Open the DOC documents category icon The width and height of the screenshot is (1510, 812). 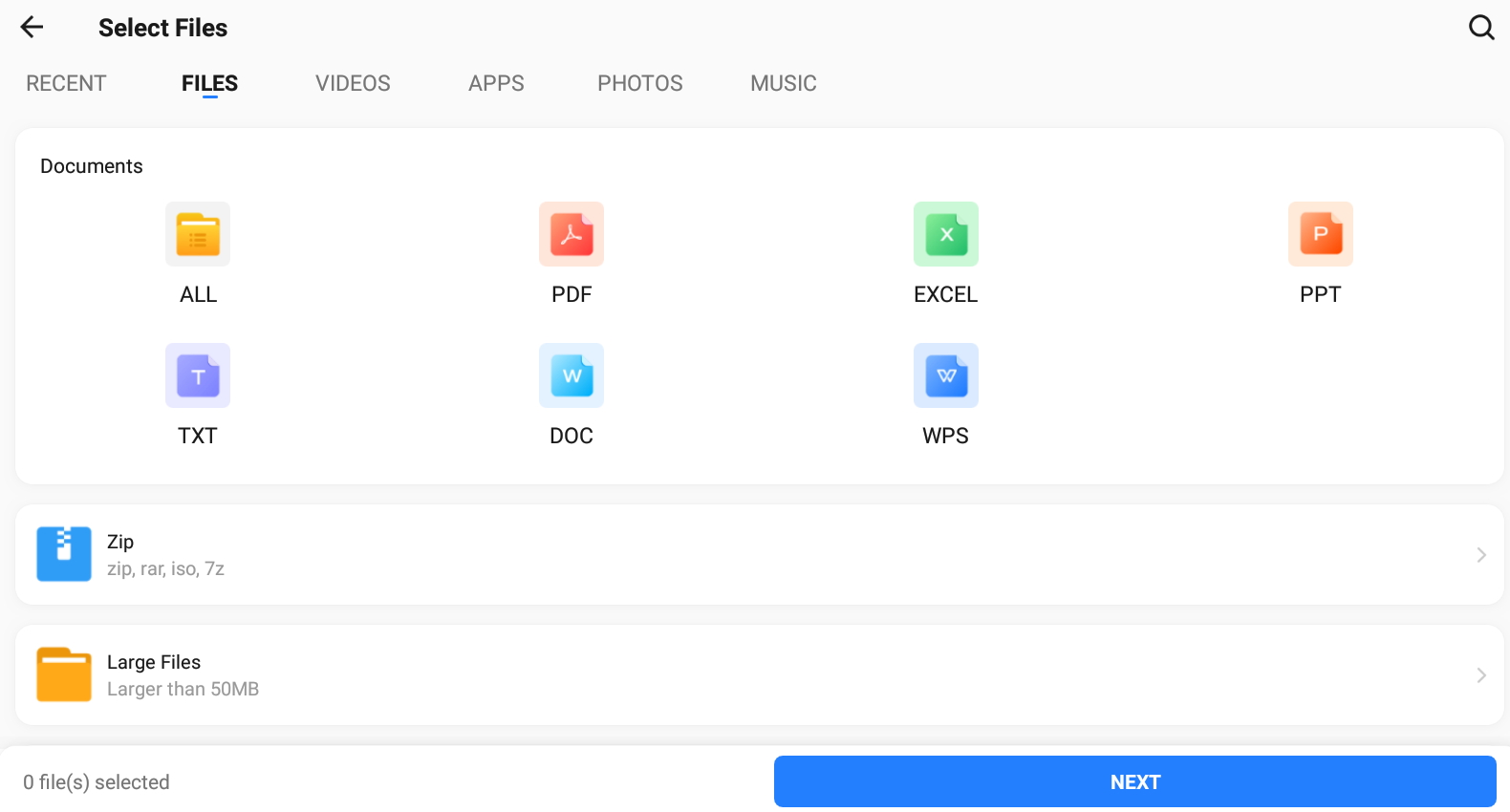pos(572,375)
